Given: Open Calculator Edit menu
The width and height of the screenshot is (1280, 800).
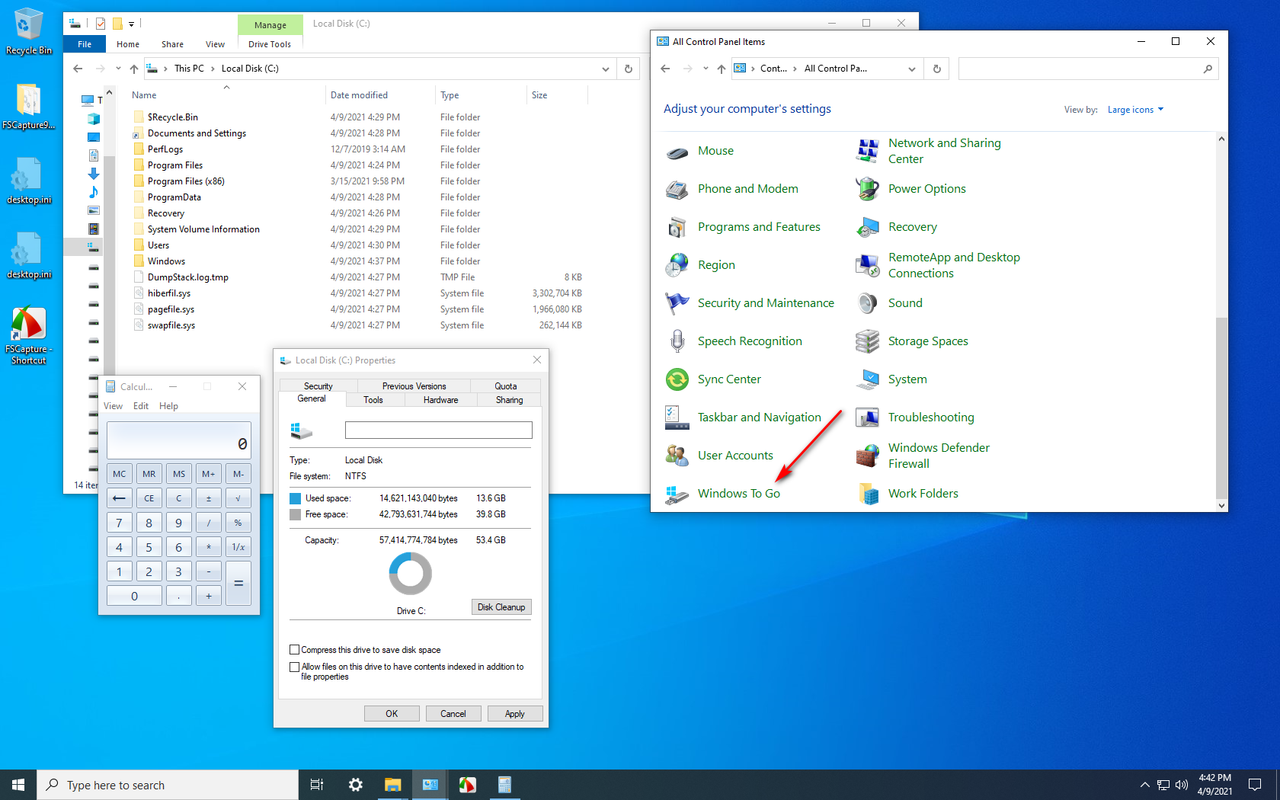Looking at the screenshot, I should click(141, 406).
